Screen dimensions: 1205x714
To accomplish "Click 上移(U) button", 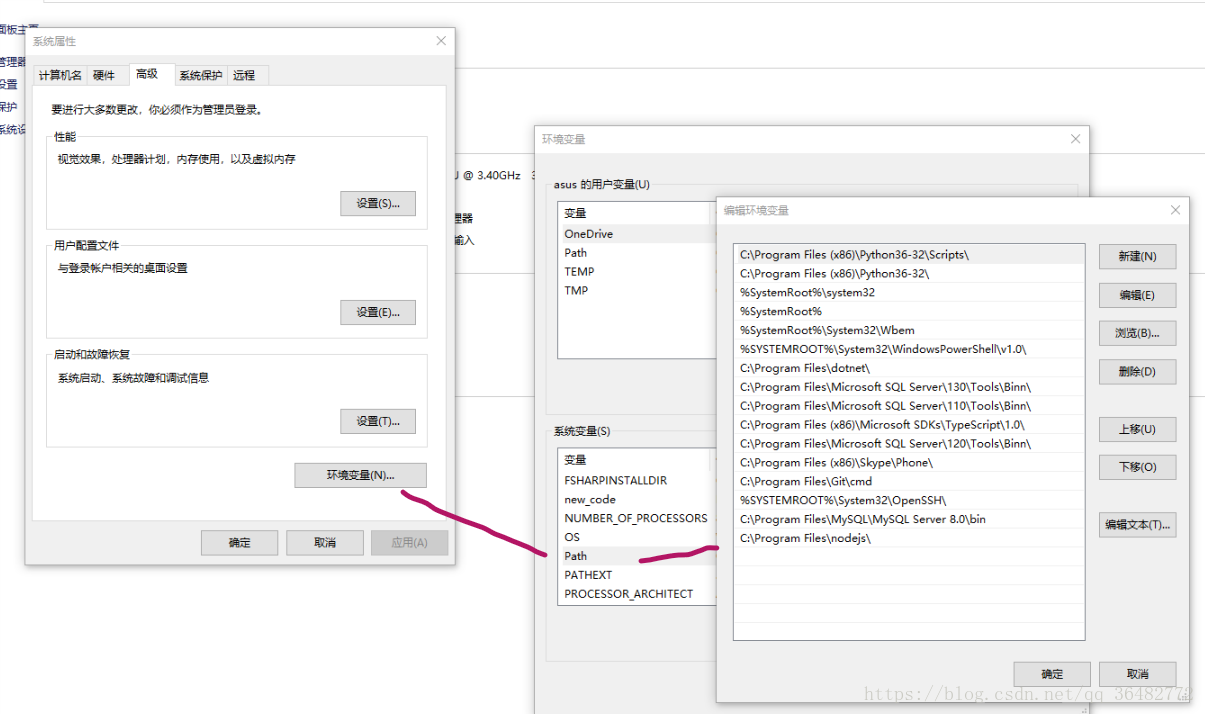I will pyautogui.click(x=1137, y=429).
